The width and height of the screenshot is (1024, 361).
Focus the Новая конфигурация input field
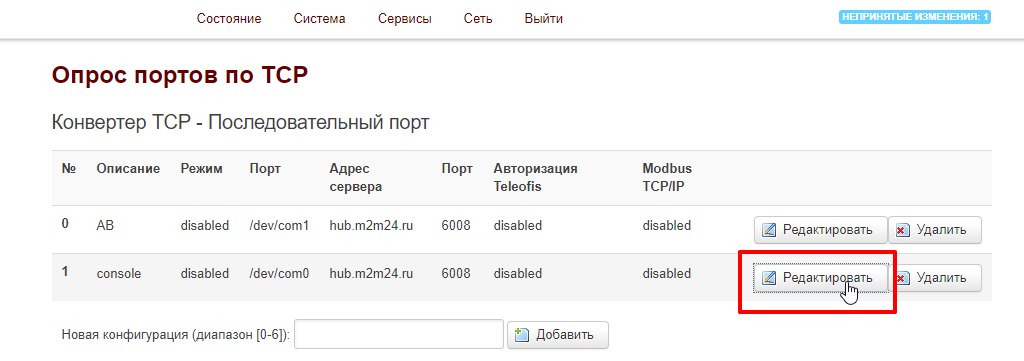[399, 334]
